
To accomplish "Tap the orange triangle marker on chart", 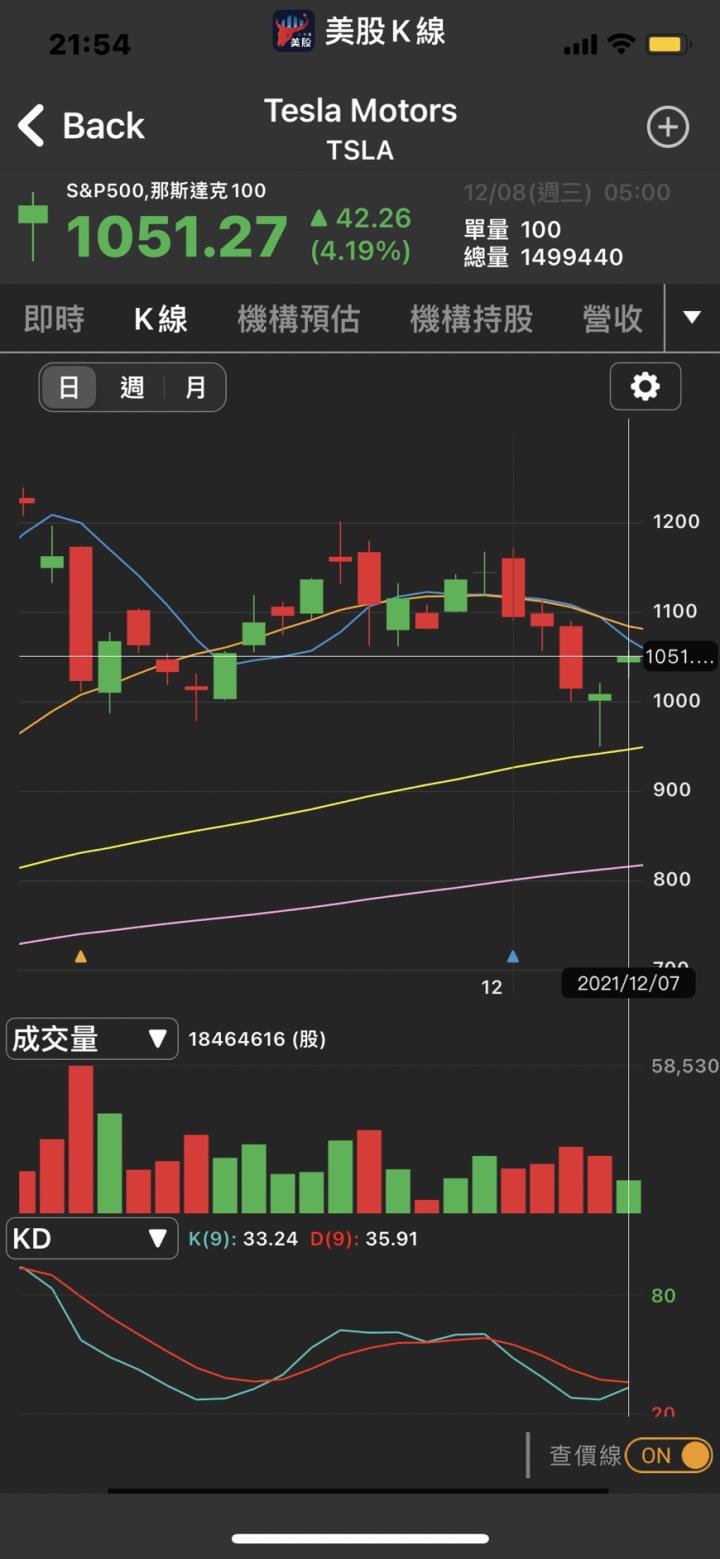I will tap(81, 956).
